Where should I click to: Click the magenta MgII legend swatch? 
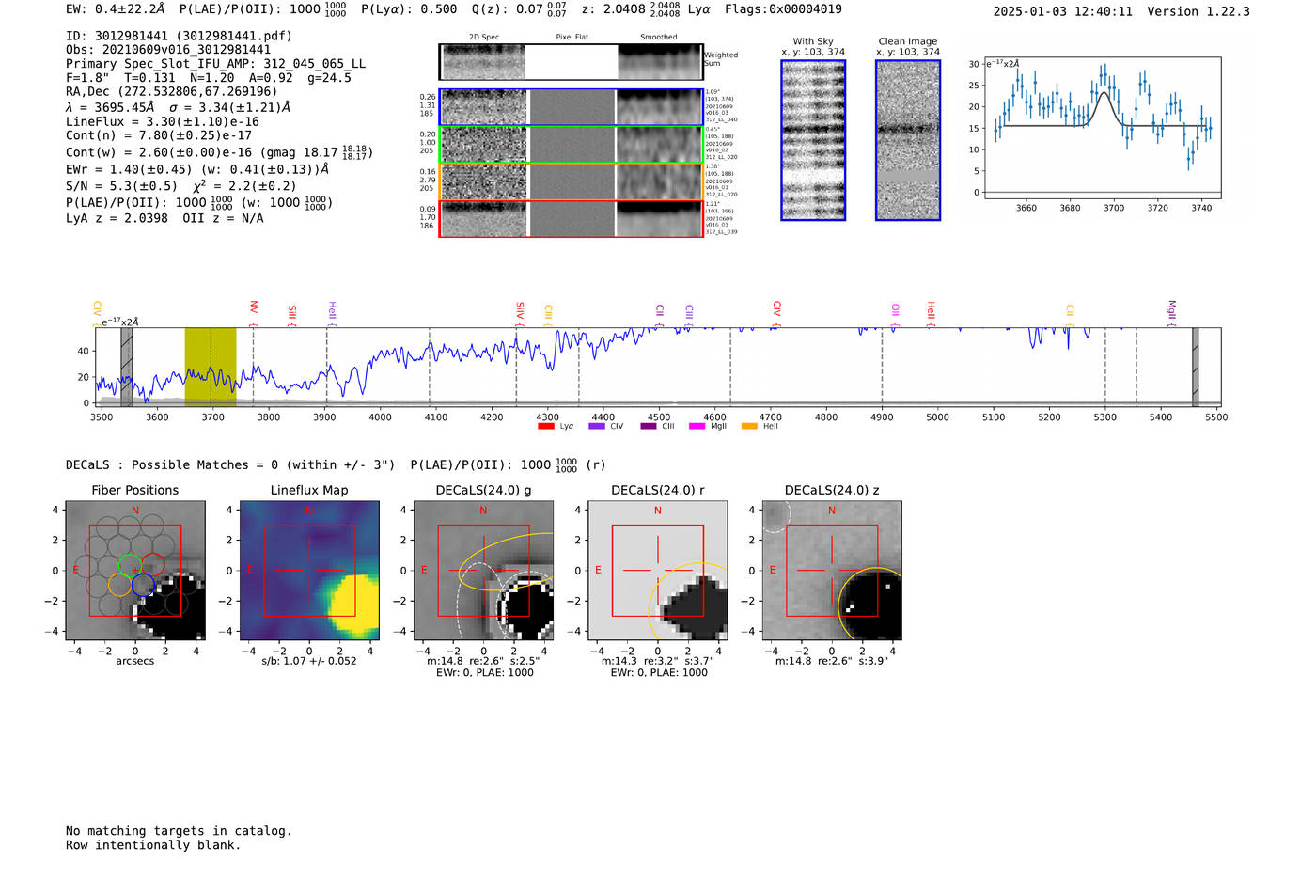[x=697, y=427]
